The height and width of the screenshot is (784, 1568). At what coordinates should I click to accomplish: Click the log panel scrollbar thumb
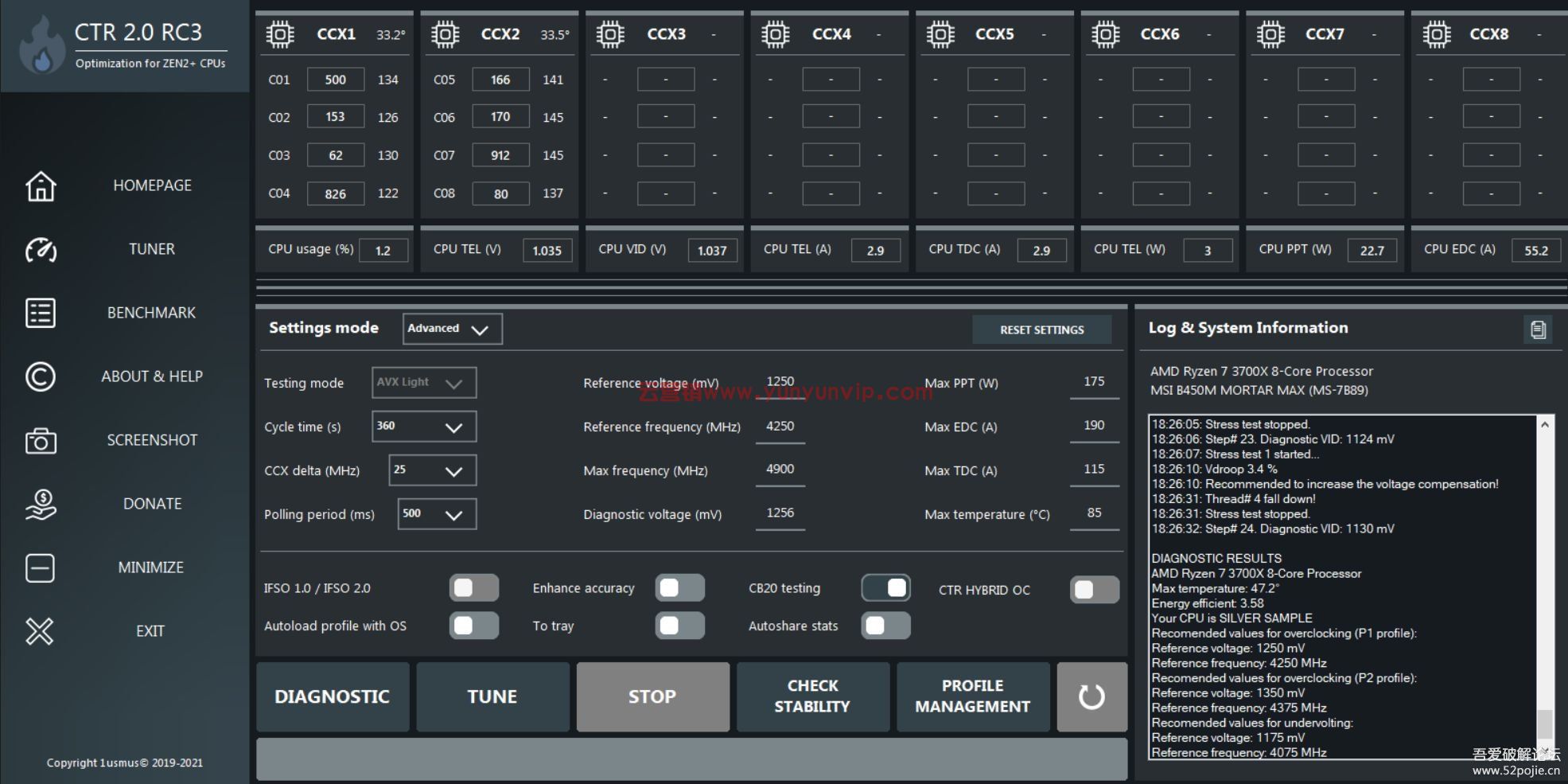pos(1545,724)
